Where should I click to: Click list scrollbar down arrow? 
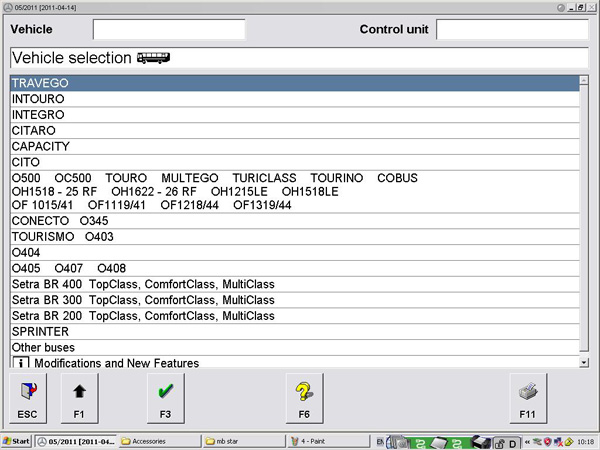584,362
